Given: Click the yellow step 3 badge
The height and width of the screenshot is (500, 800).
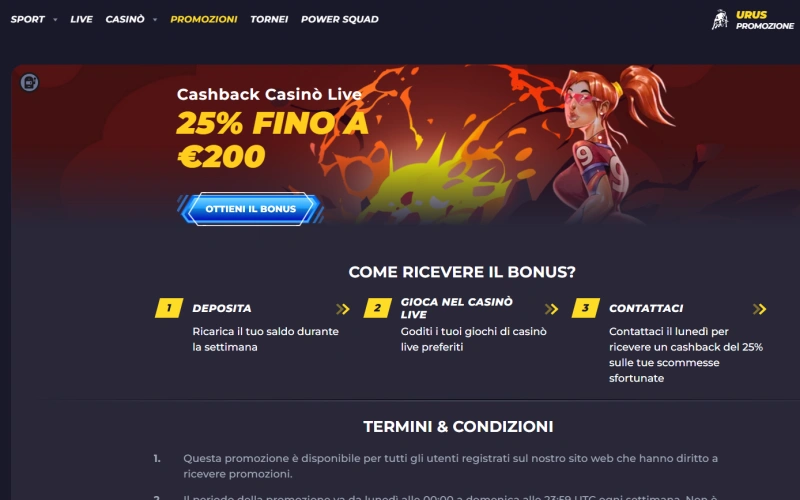Looking at the screenshot, I should [586, 308].
